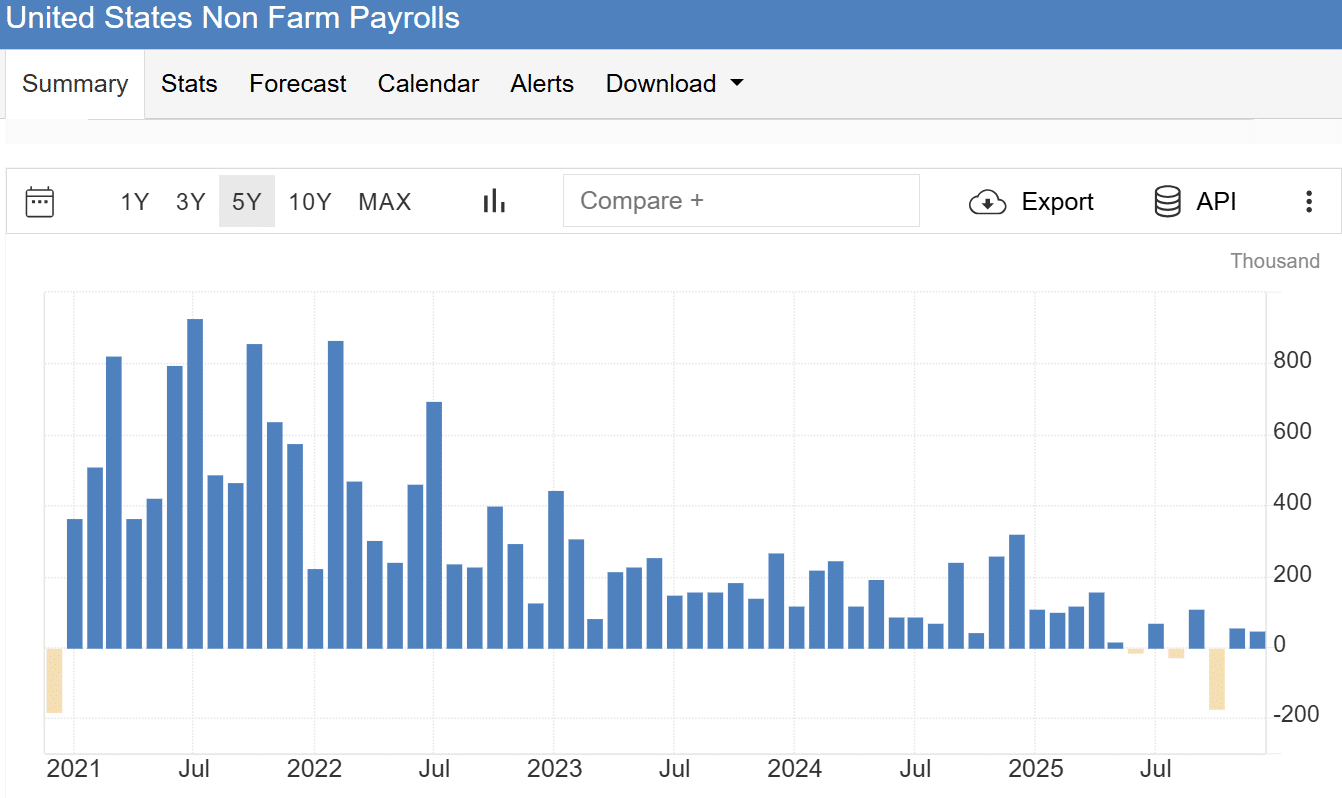Click the Export text label
This screenshot has height=798, width=1342.
point(1057,202)
